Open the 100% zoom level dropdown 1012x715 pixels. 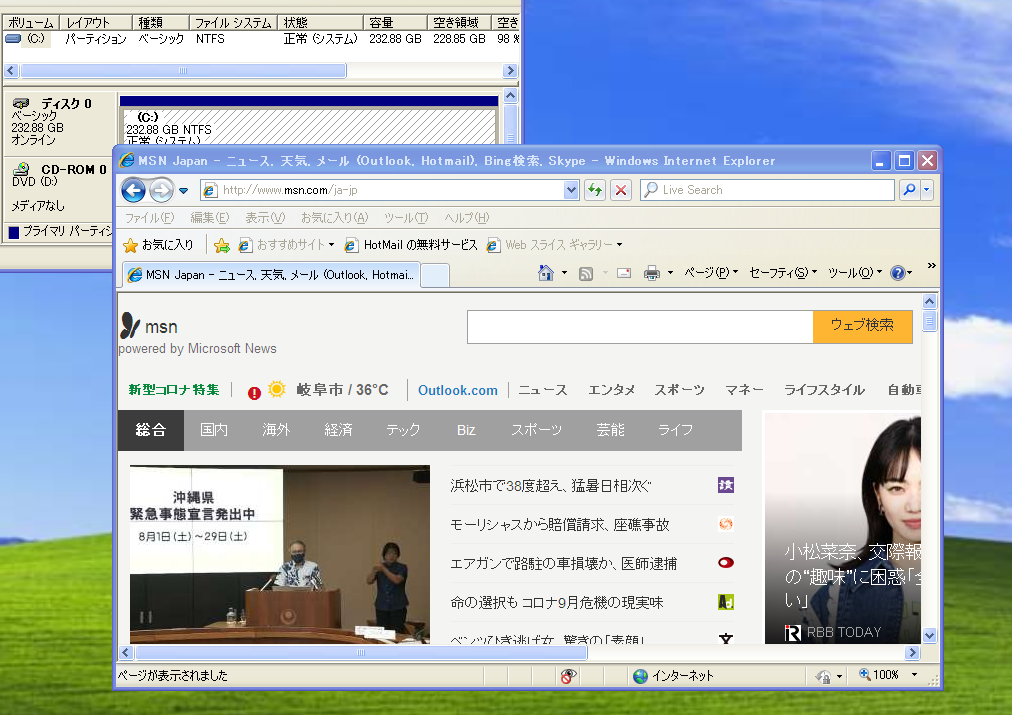coord(915,675)
